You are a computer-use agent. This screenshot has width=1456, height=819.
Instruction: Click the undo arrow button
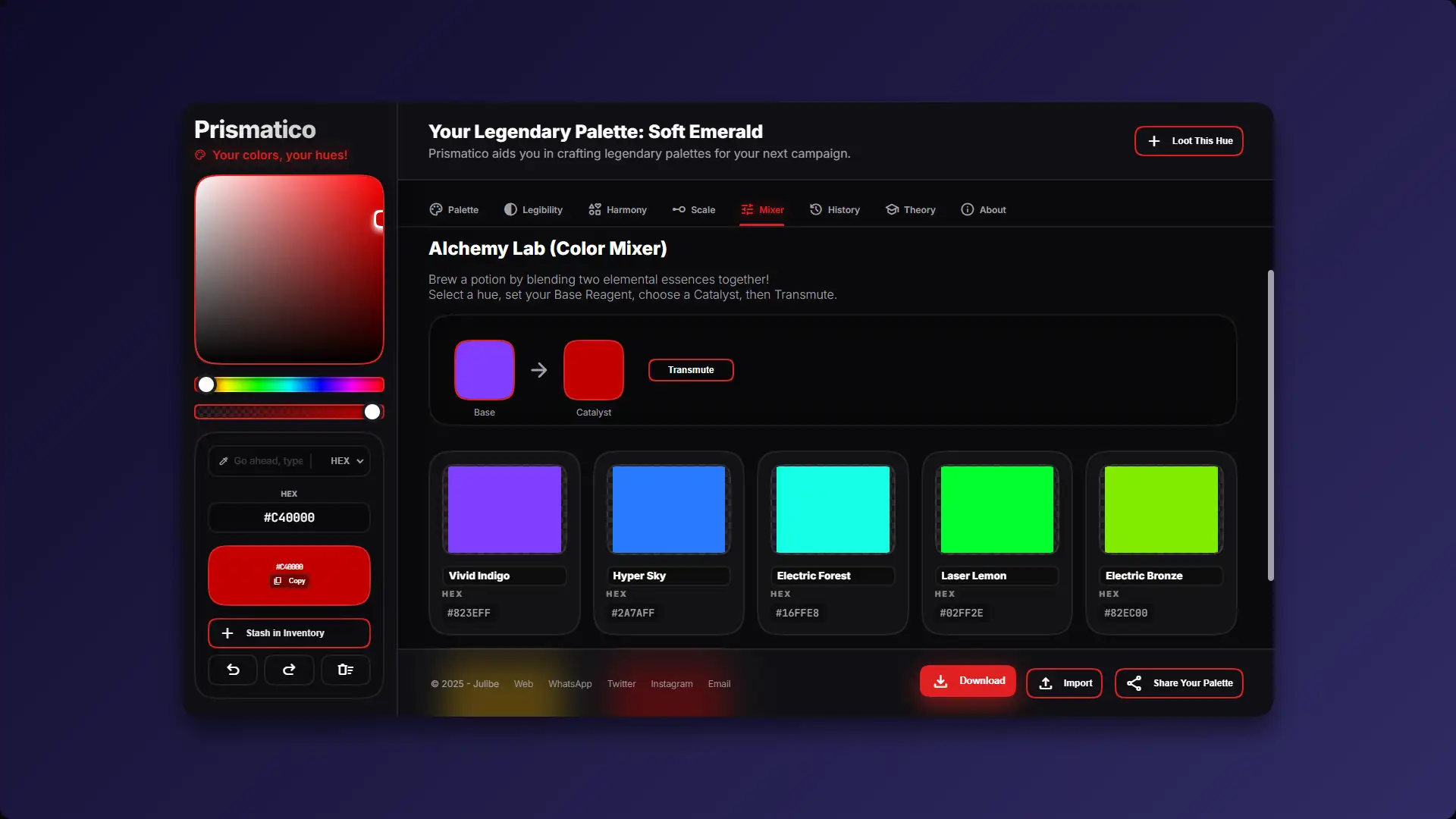coord(233,670)
